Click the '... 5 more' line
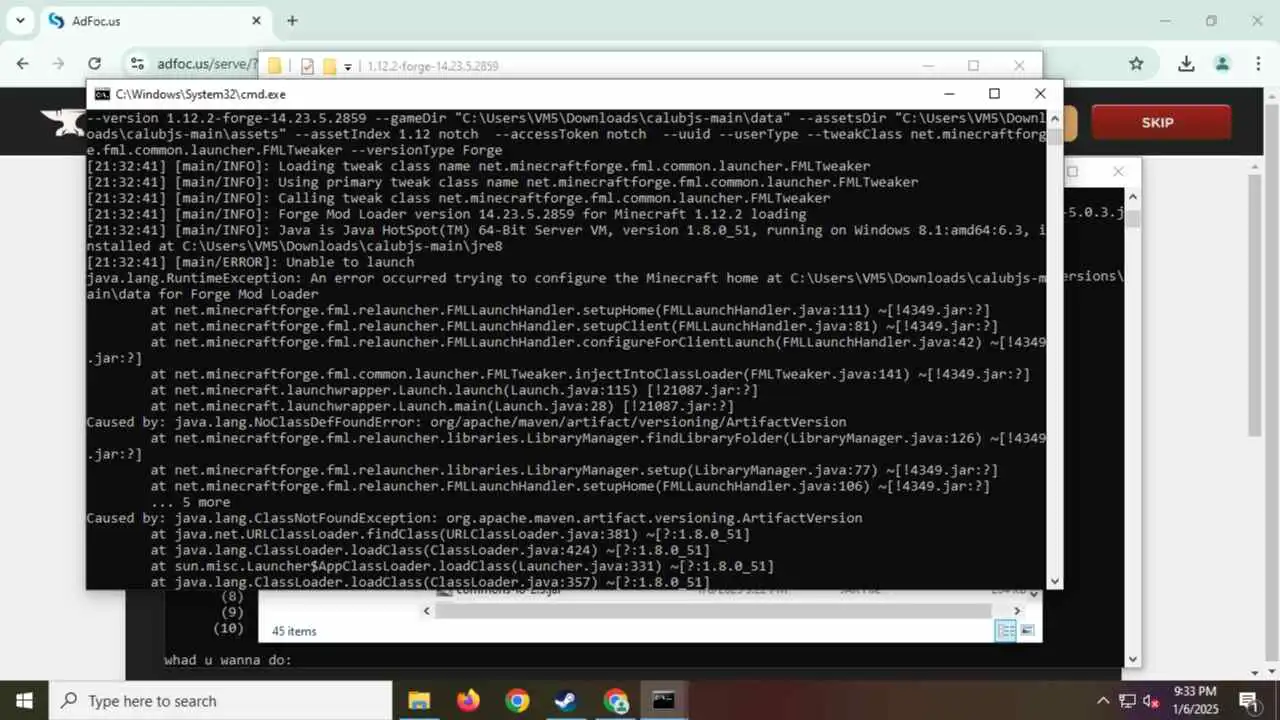This screenshot has width=1280, height=720. 190,502
